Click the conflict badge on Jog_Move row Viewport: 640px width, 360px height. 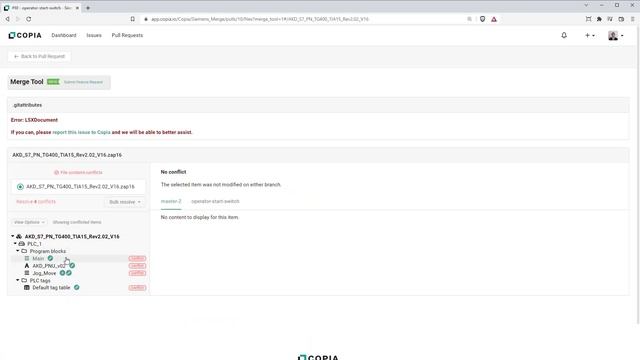137,273
